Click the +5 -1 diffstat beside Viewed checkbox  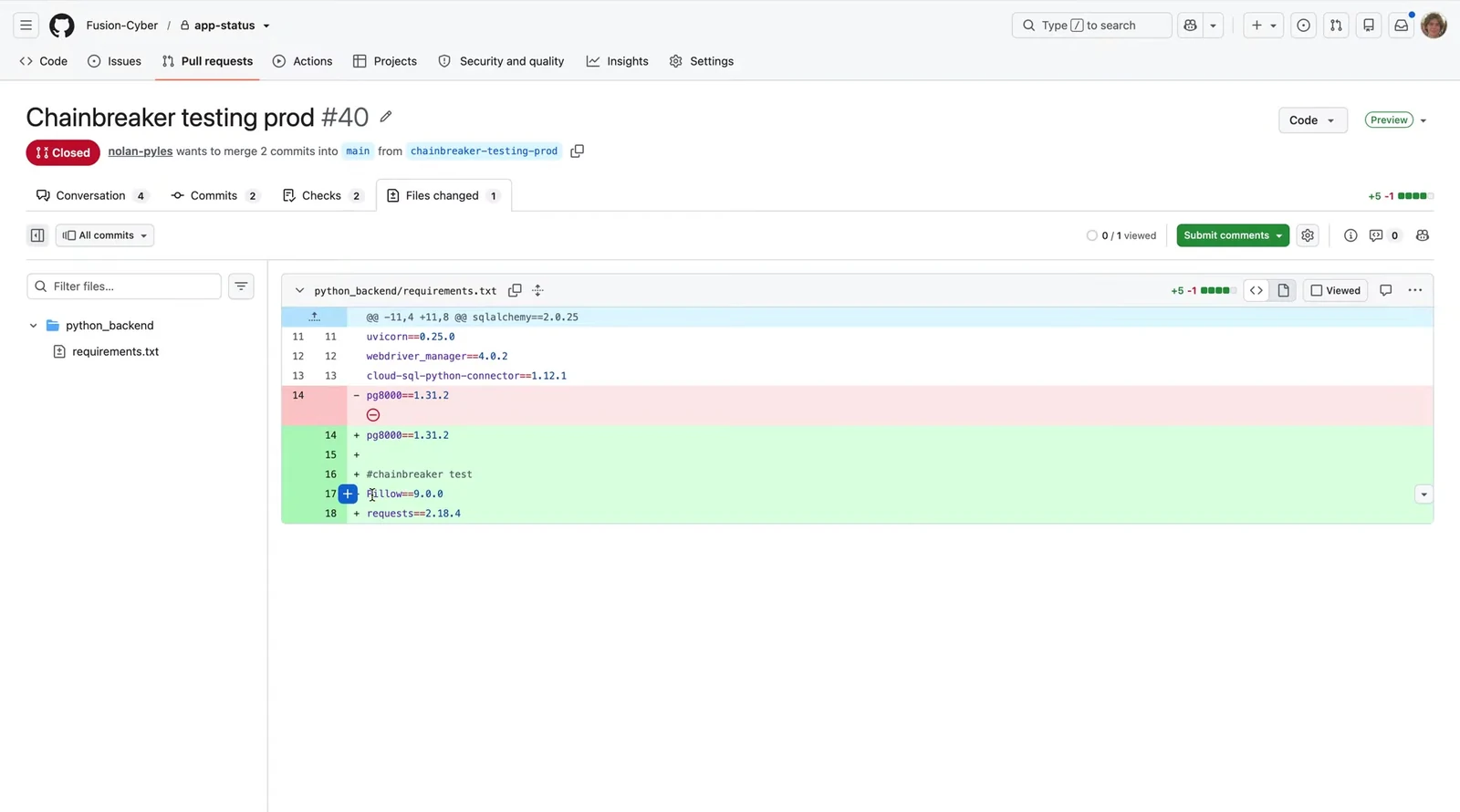point(1203,290)
